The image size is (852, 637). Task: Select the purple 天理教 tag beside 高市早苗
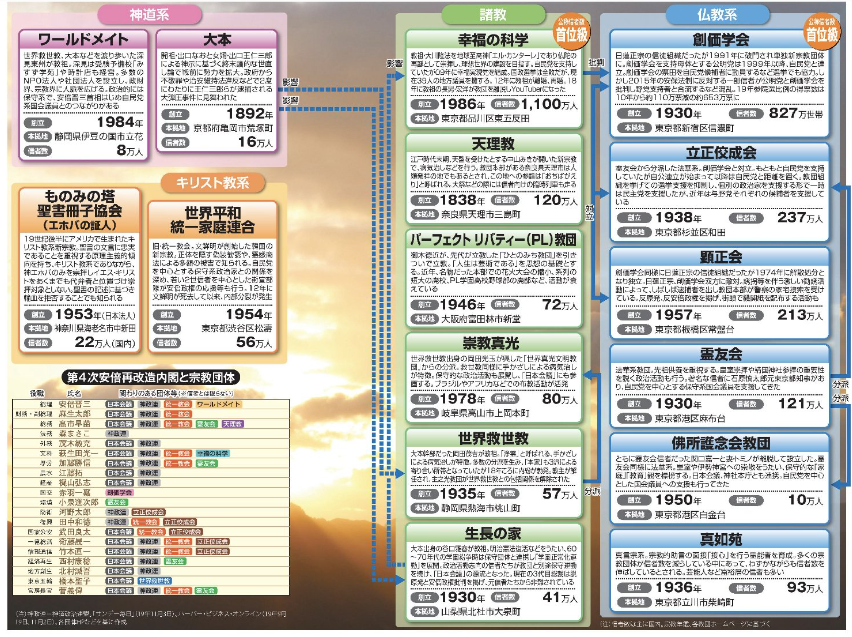pyautogui.click(x=232, y=424)
